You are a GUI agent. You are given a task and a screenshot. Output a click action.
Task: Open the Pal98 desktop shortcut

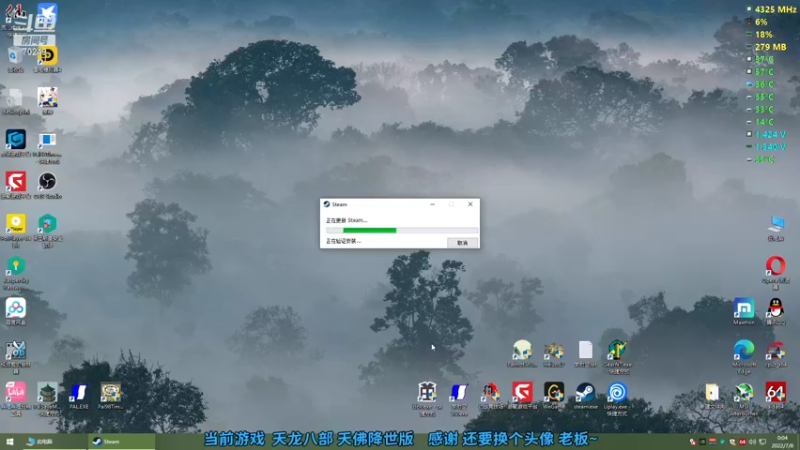[110, 395]
